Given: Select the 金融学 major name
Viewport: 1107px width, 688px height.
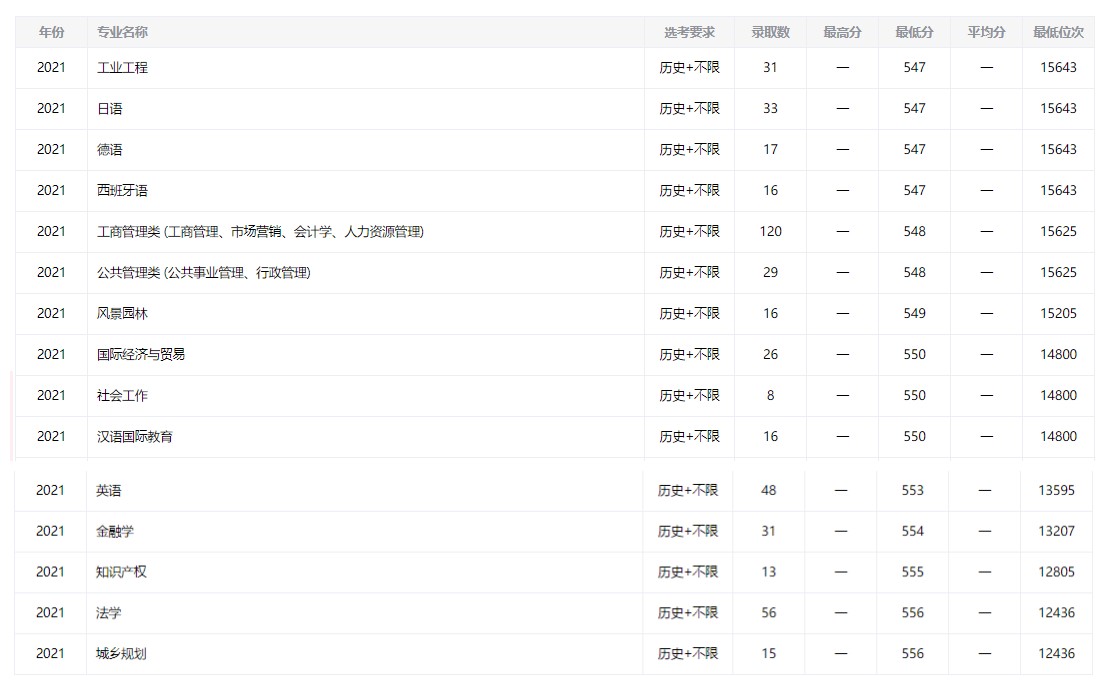Looking at the screenshot, I should (x=114, y=532).
